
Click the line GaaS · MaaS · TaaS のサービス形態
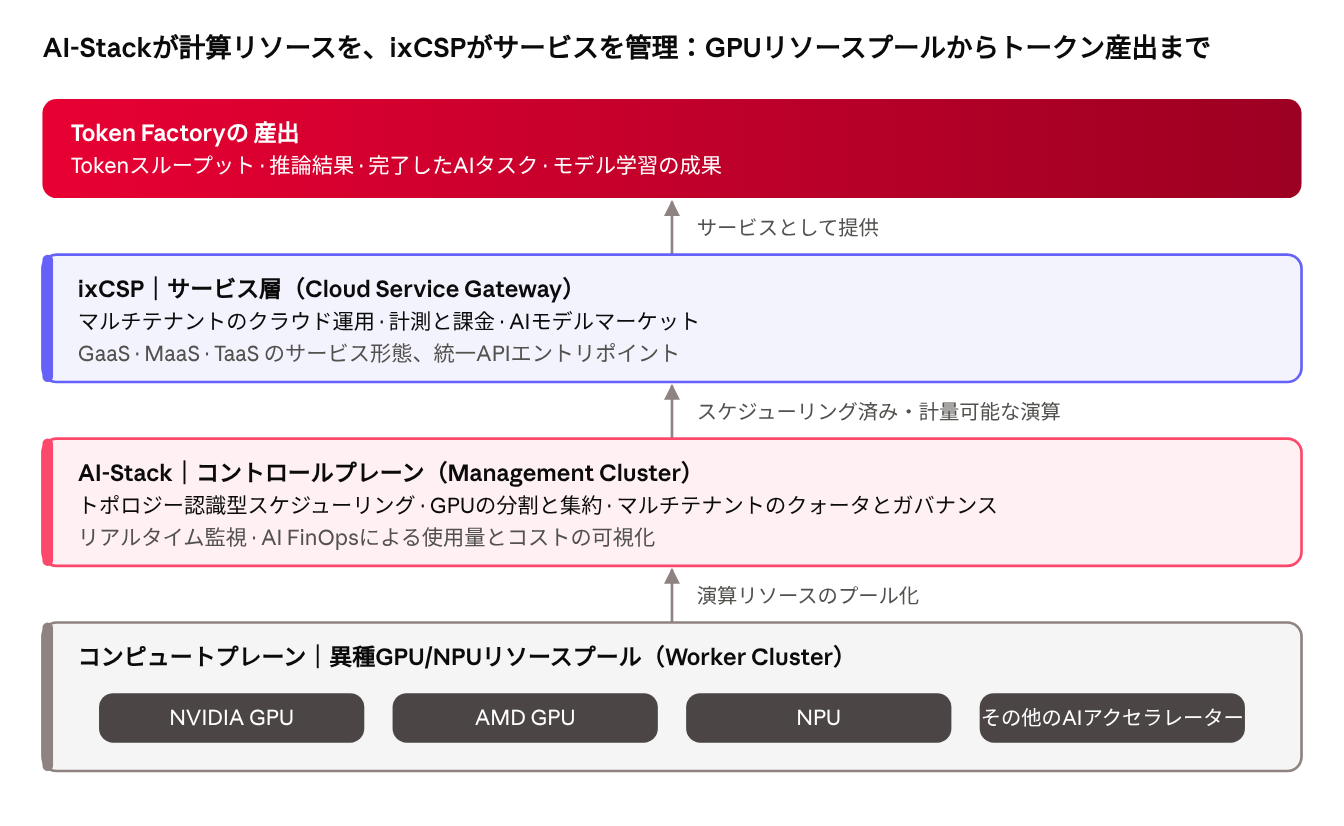click(378, 353)
